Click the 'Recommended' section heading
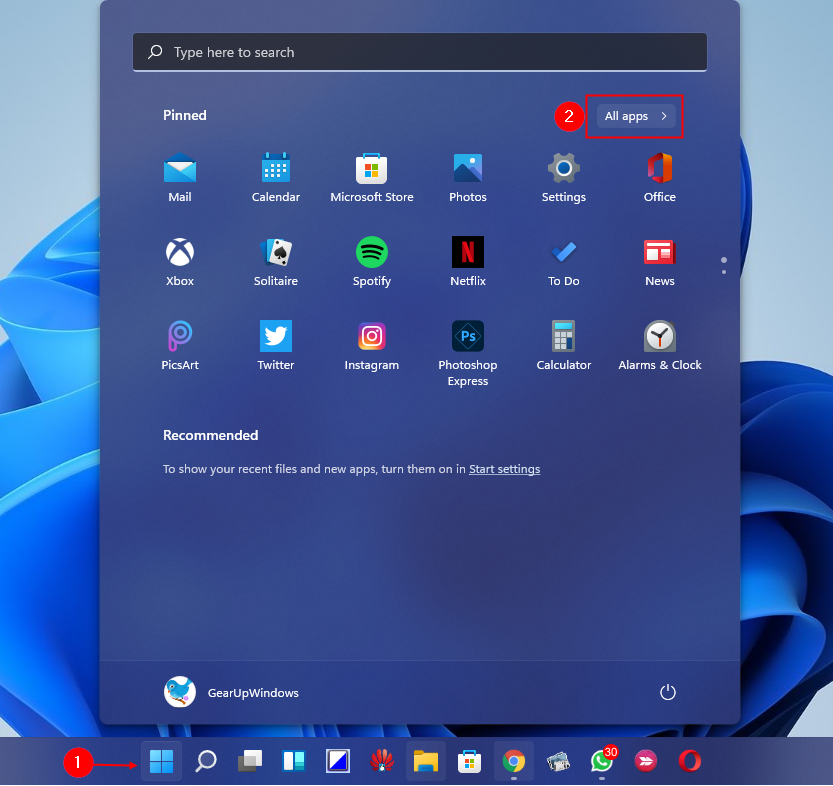Viewport: 833px width, 786px height. tap(210, 435)
